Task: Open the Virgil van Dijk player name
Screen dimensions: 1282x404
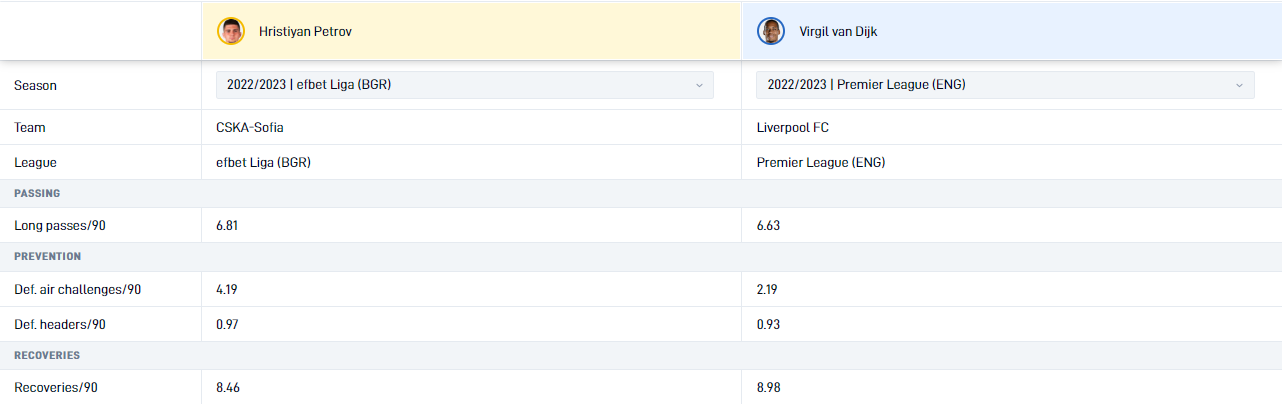Action: (838, 31)
